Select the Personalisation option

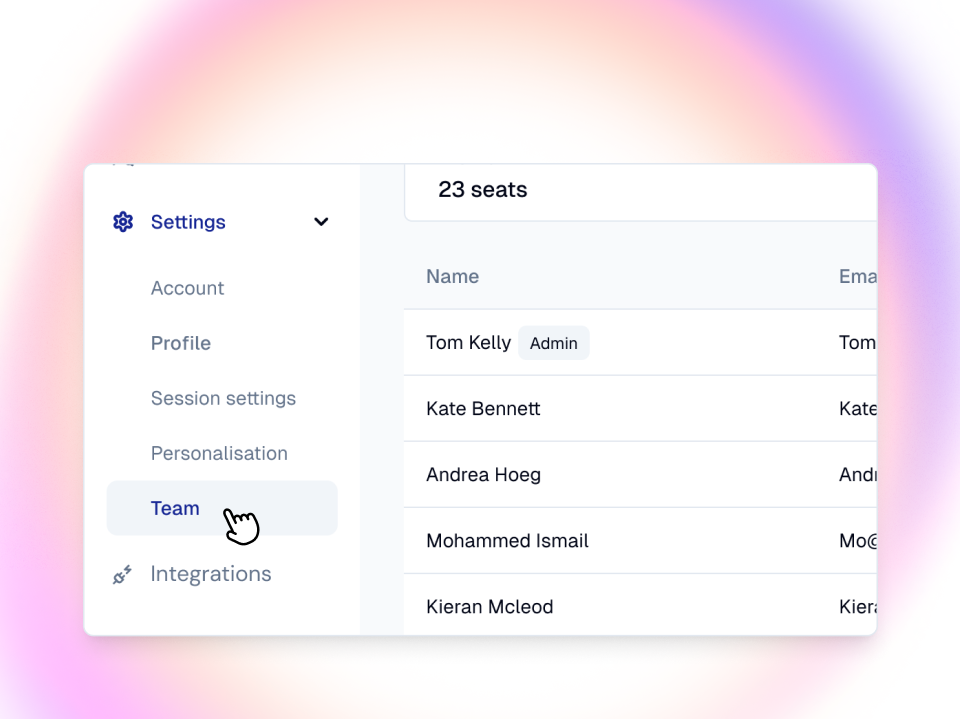(219, 453)
